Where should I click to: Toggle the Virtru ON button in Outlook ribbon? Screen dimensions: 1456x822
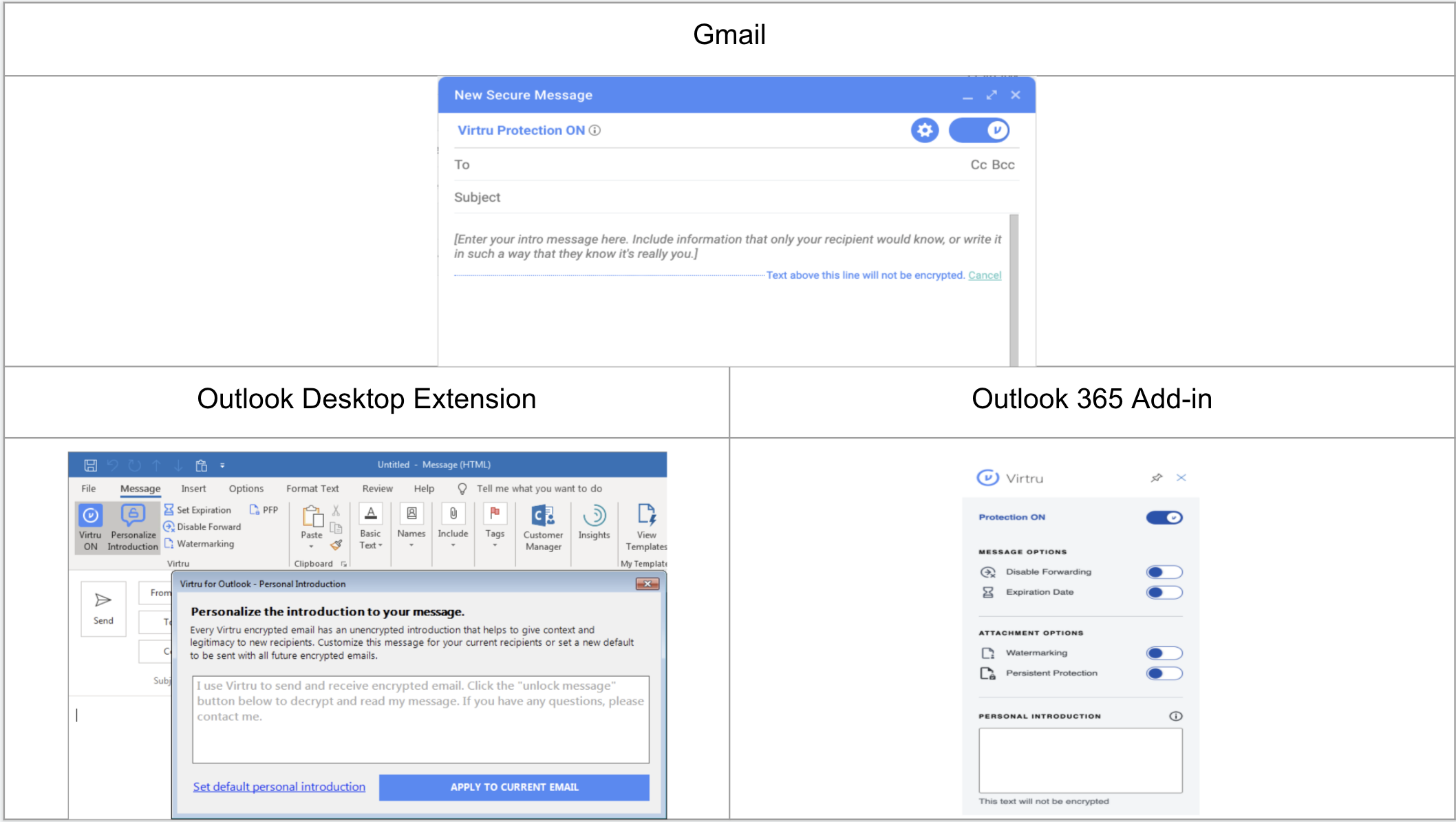90,528
